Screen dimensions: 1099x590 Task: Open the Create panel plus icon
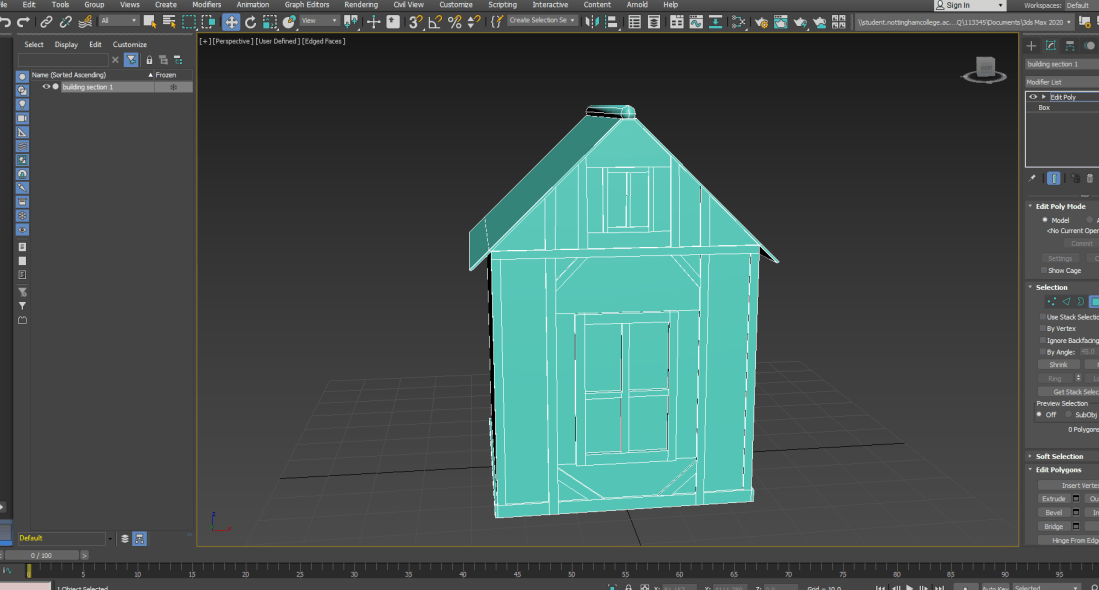pos(1031,45)
